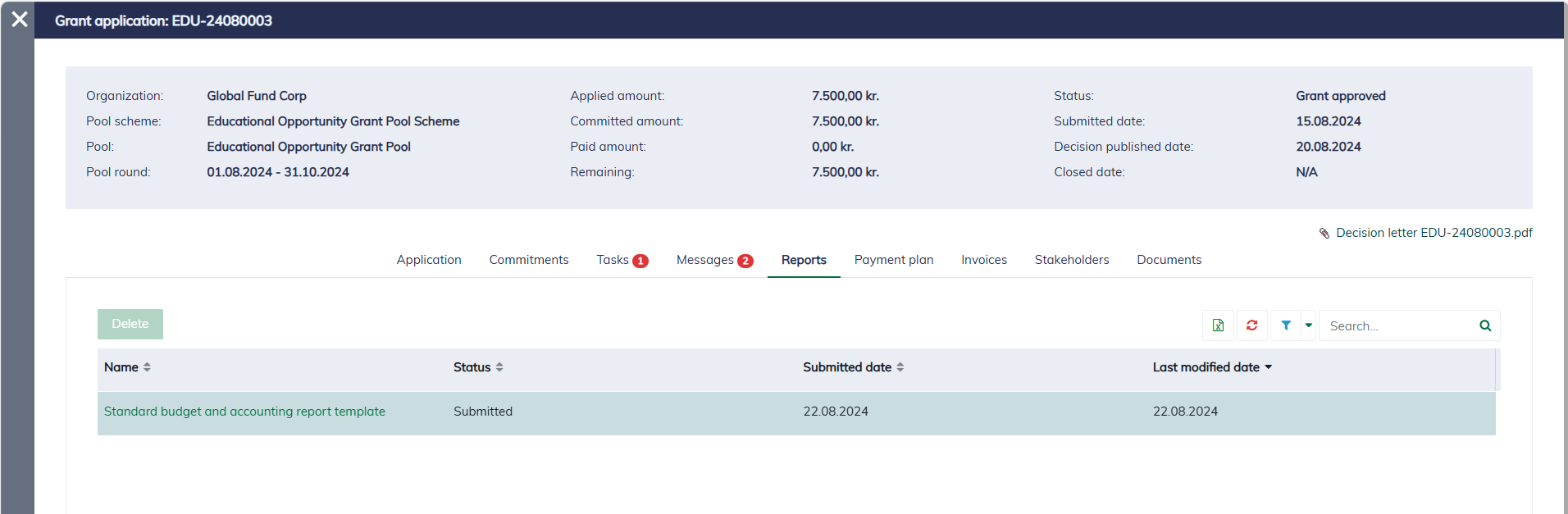Expand the filter dropdown arrow
Screen dimensions: 1568x514
(1309, 325)
